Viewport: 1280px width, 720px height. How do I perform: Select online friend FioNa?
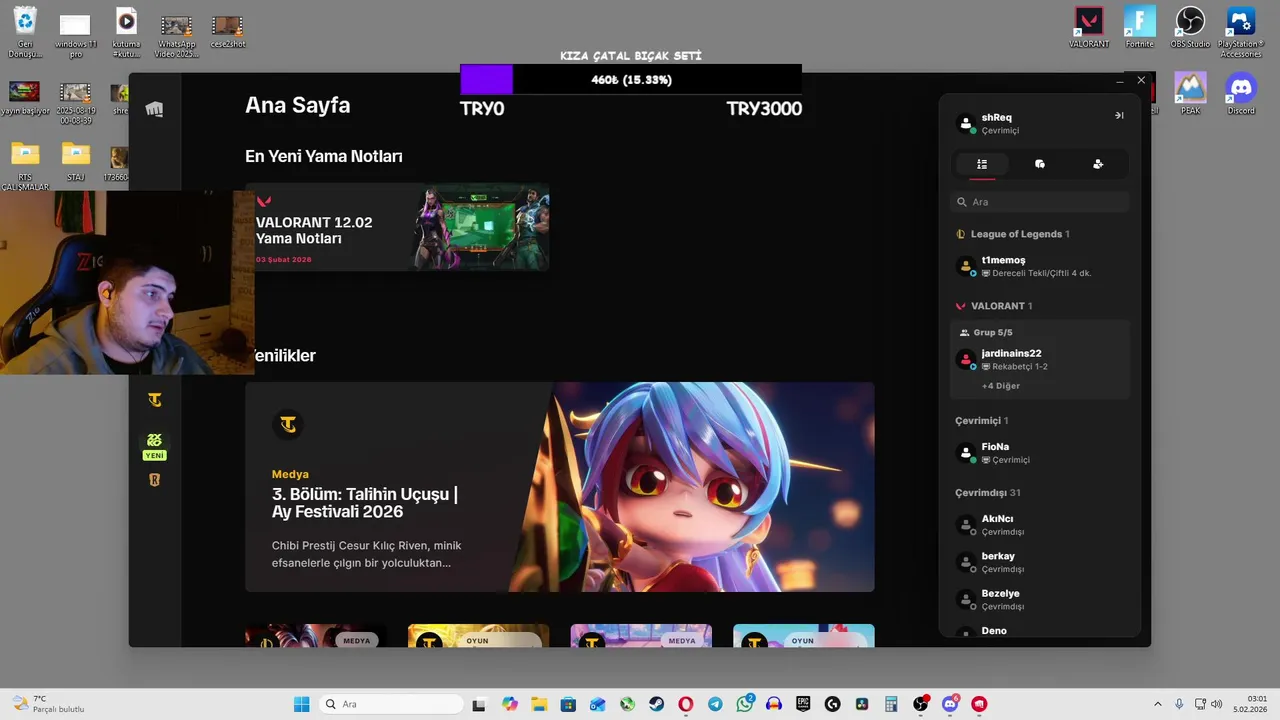click(1040, 453)
